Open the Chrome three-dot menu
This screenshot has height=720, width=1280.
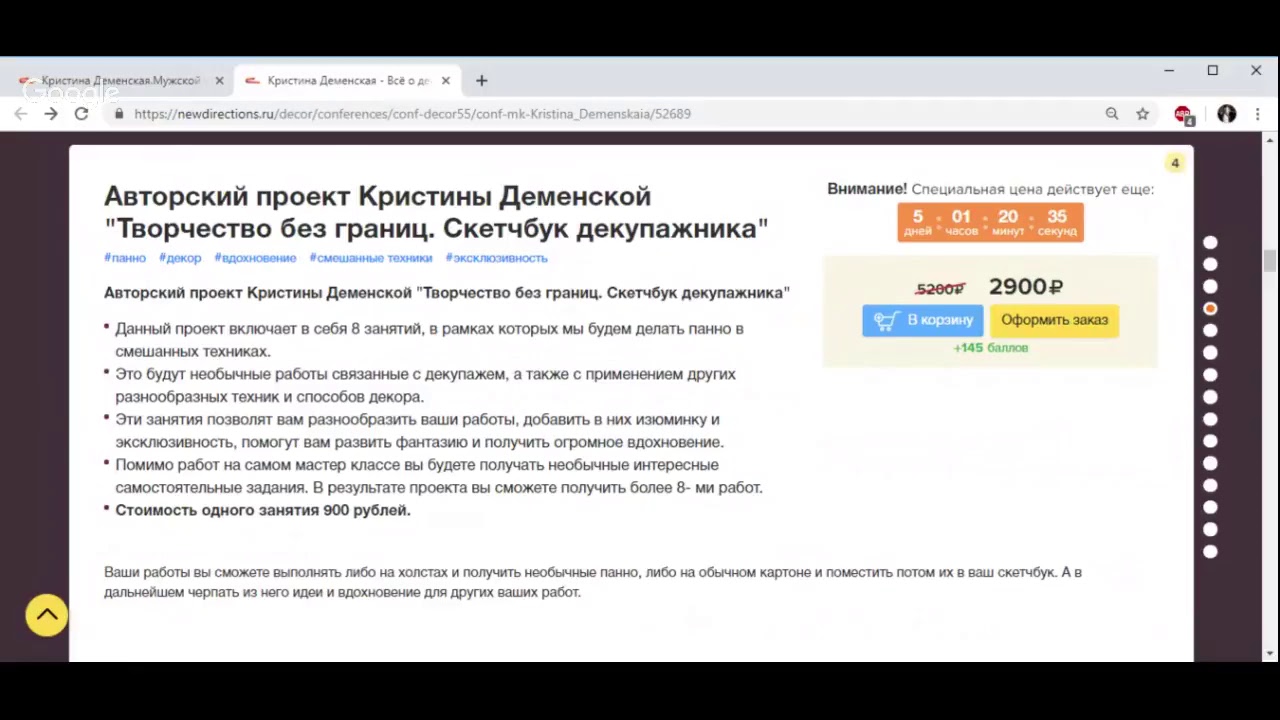[x=1258, y=114]
